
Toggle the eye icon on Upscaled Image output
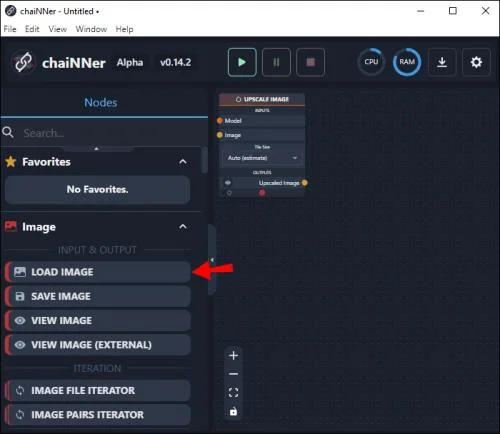[x=228, y=183]
